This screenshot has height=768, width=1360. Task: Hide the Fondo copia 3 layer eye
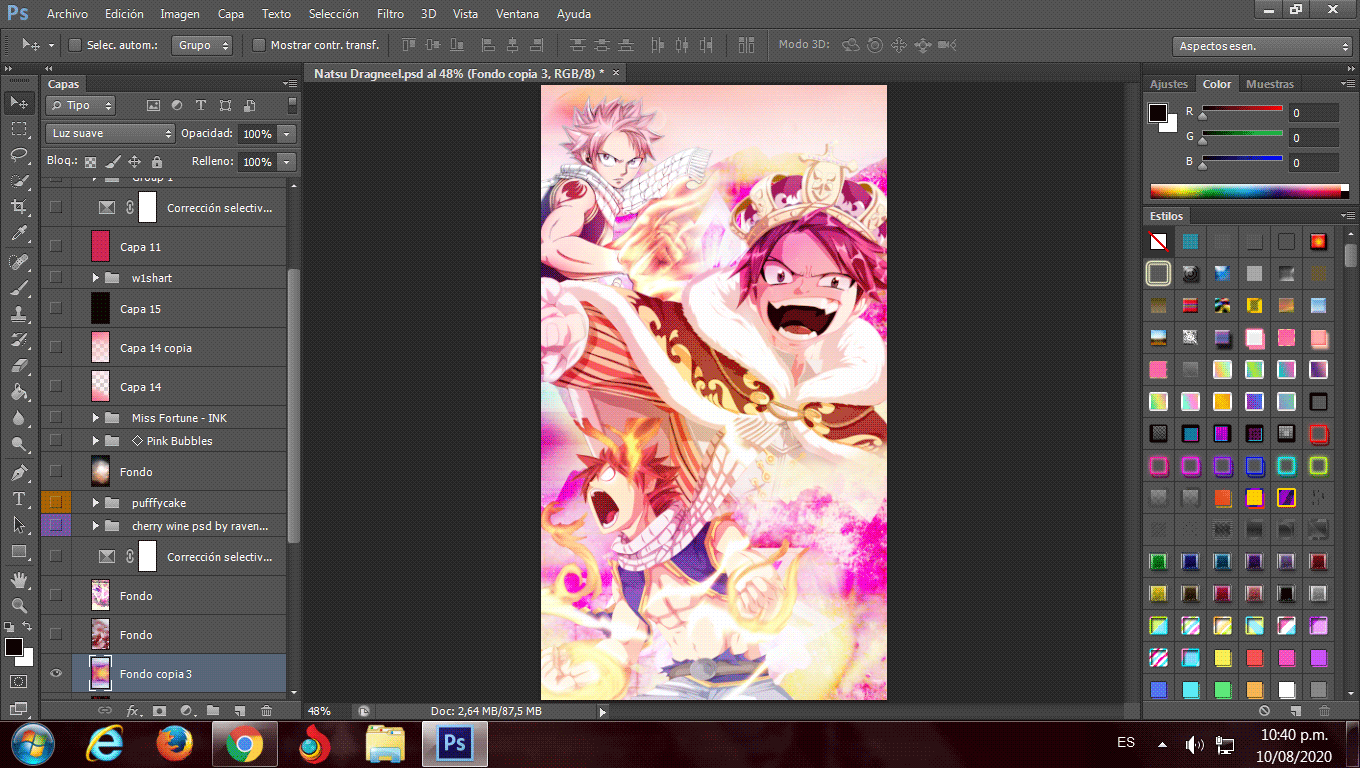pyautogui.click(x=56, y=674)
